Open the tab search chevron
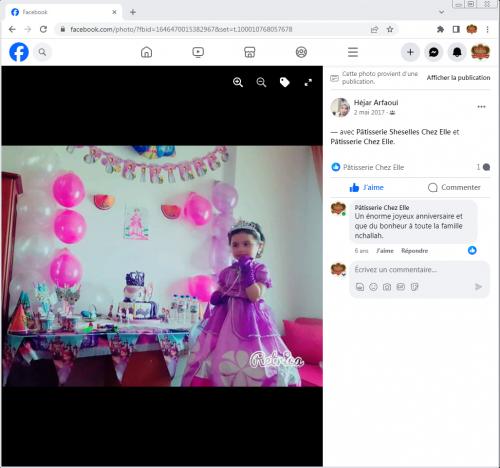500x468 pixels. coord(442,12)
